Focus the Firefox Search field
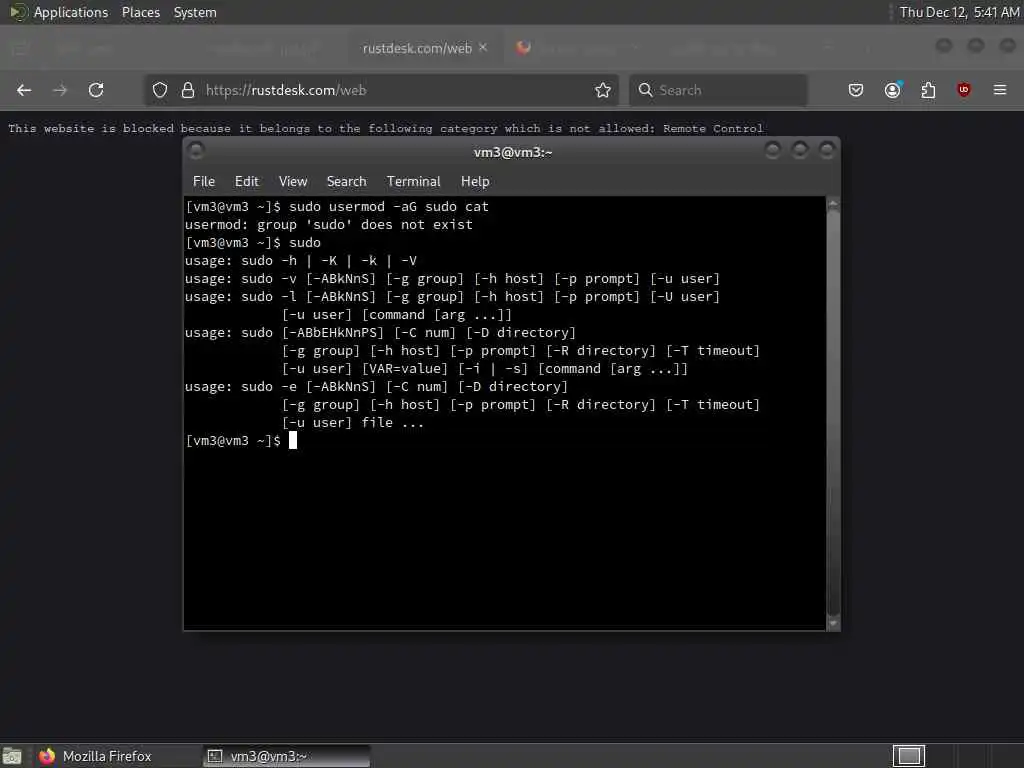The image size is (1024, 768). click(x=718, y=90)
